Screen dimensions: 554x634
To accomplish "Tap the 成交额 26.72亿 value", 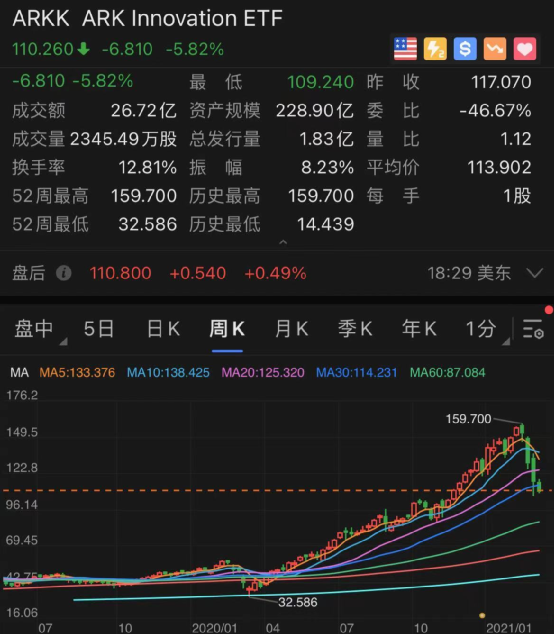I will tap(144, 111).
